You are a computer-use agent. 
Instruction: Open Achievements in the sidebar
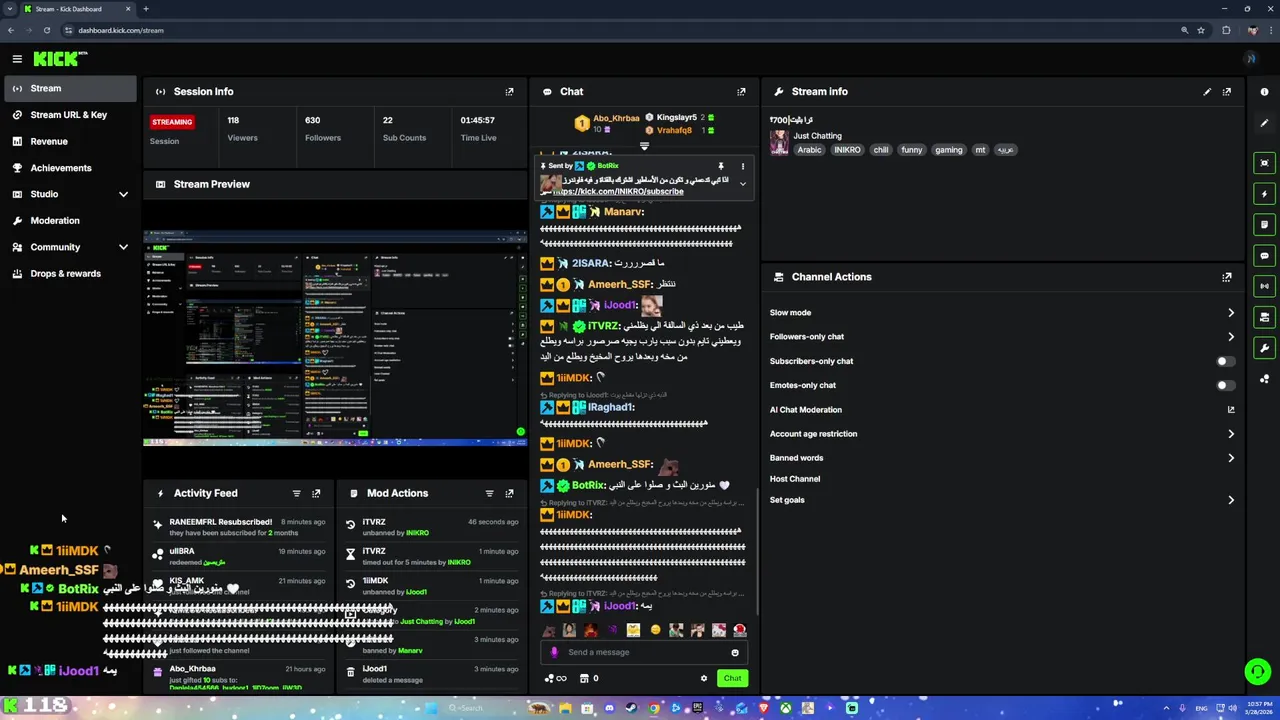(x=60, y=168)
